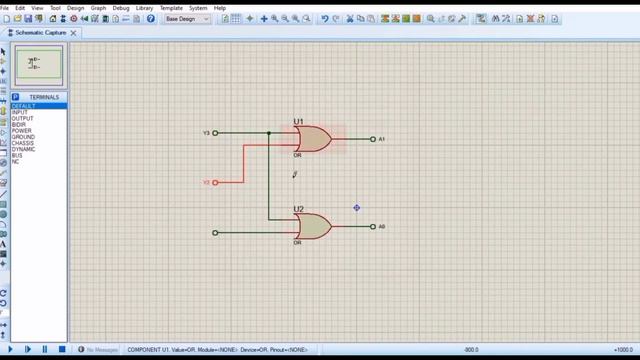640x360 pixels.
Task: Stop the simulation with the square button
Action: (x=62, y=349)
